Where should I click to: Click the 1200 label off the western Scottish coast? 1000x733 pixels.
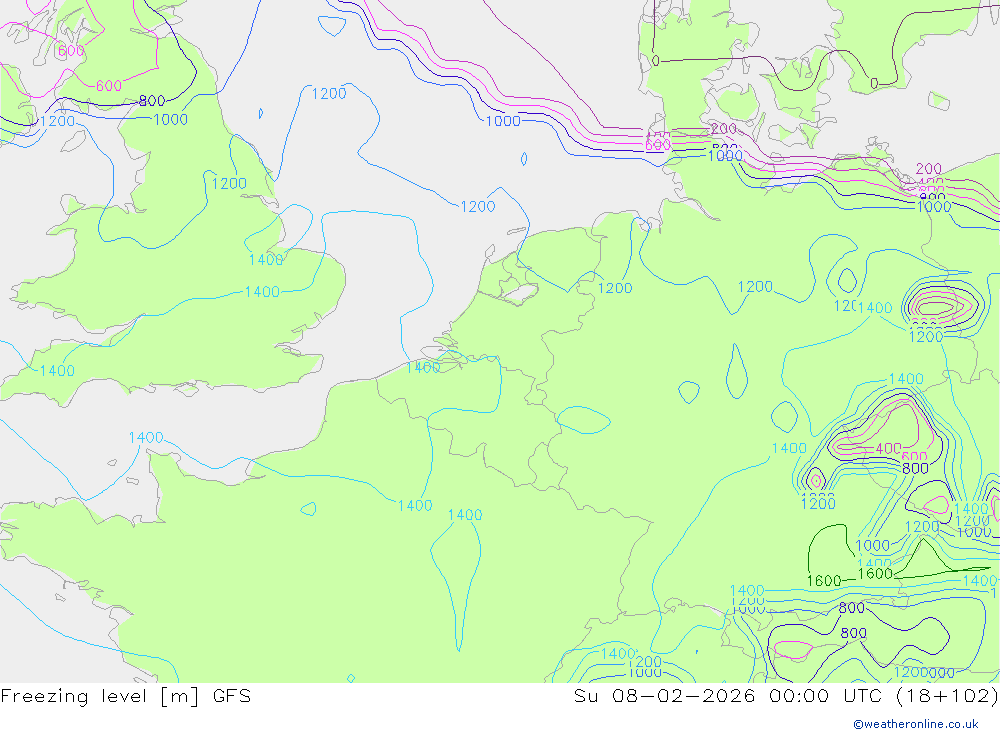click(x=57, y=121)
